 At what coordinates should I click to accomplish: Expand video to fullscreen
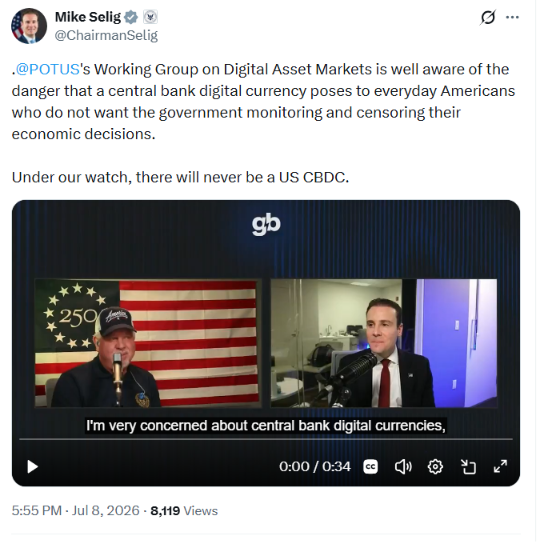click(x=500, y=467)
